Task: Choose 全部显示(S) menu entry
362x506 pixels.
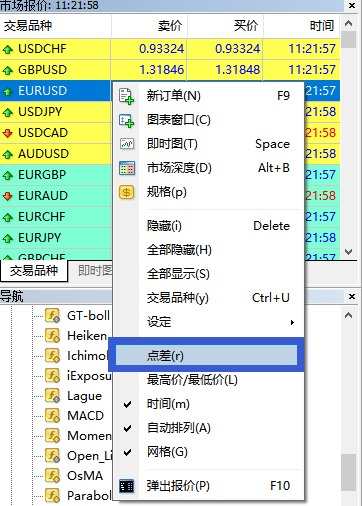Action: point(208,274)
